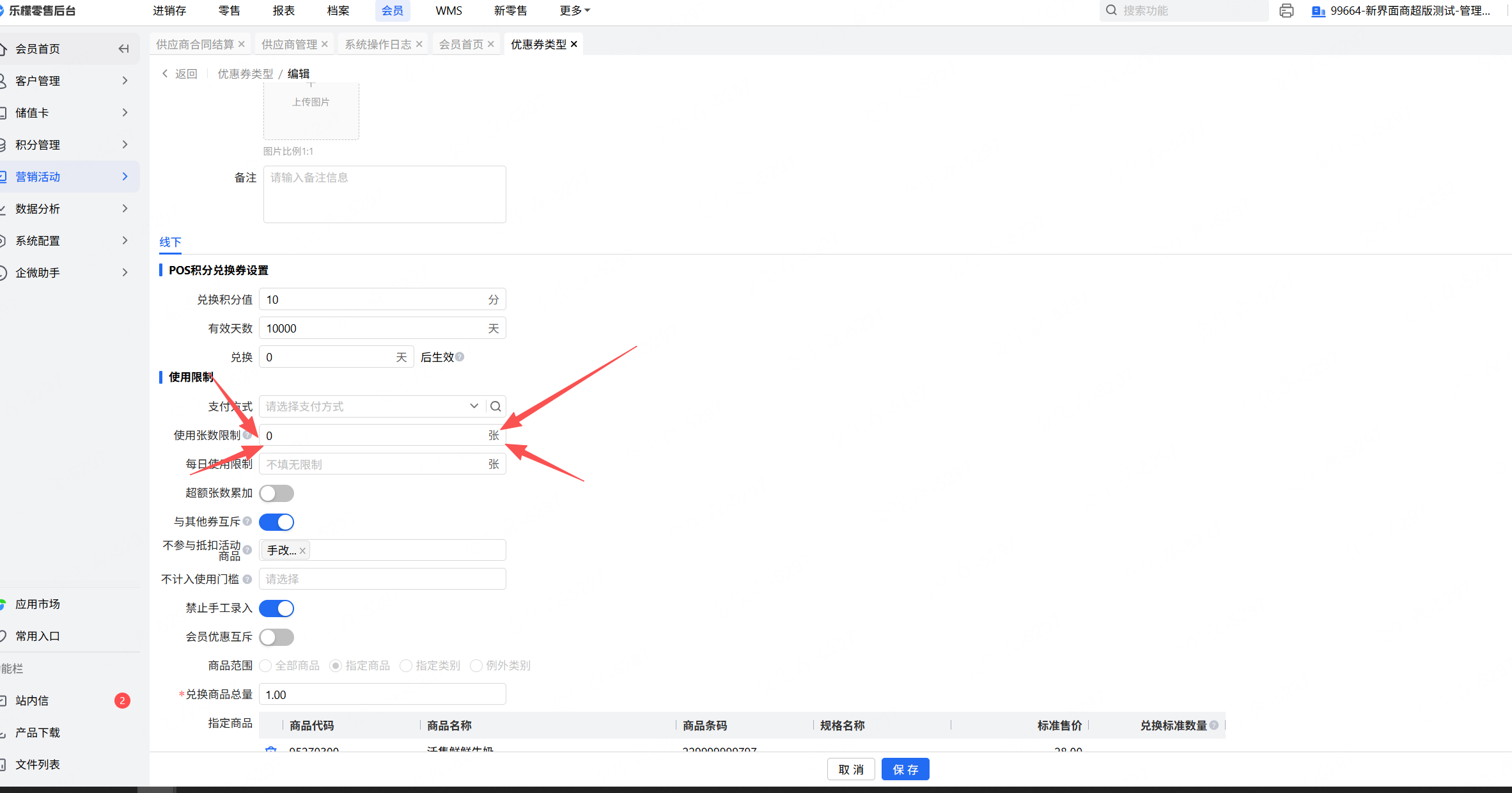The height and width of the screenshot is (793, 1512).
Task: Collapse sidebar with the arrow icon
Action: point(124,49)
